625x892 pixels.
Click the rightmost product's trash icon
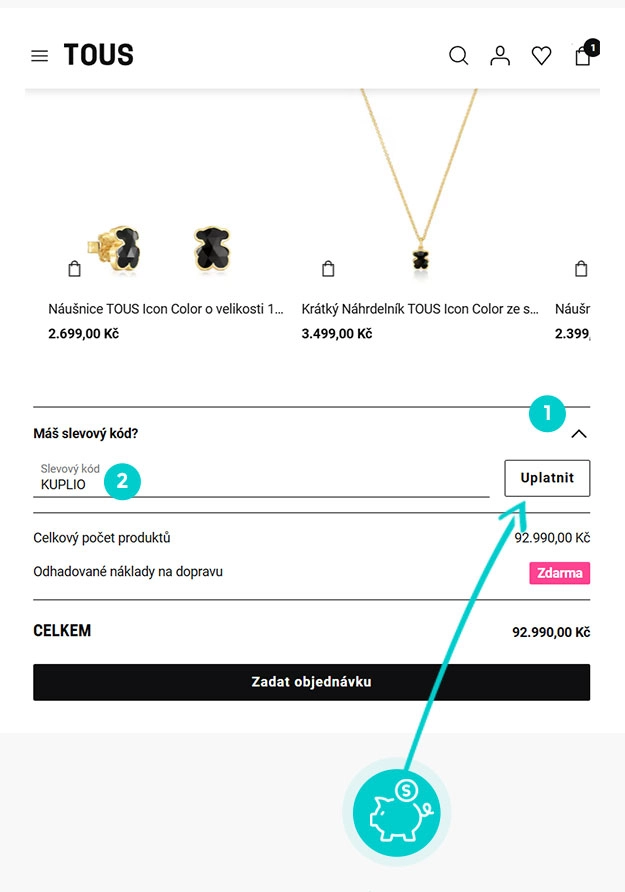tap(581, 268)
